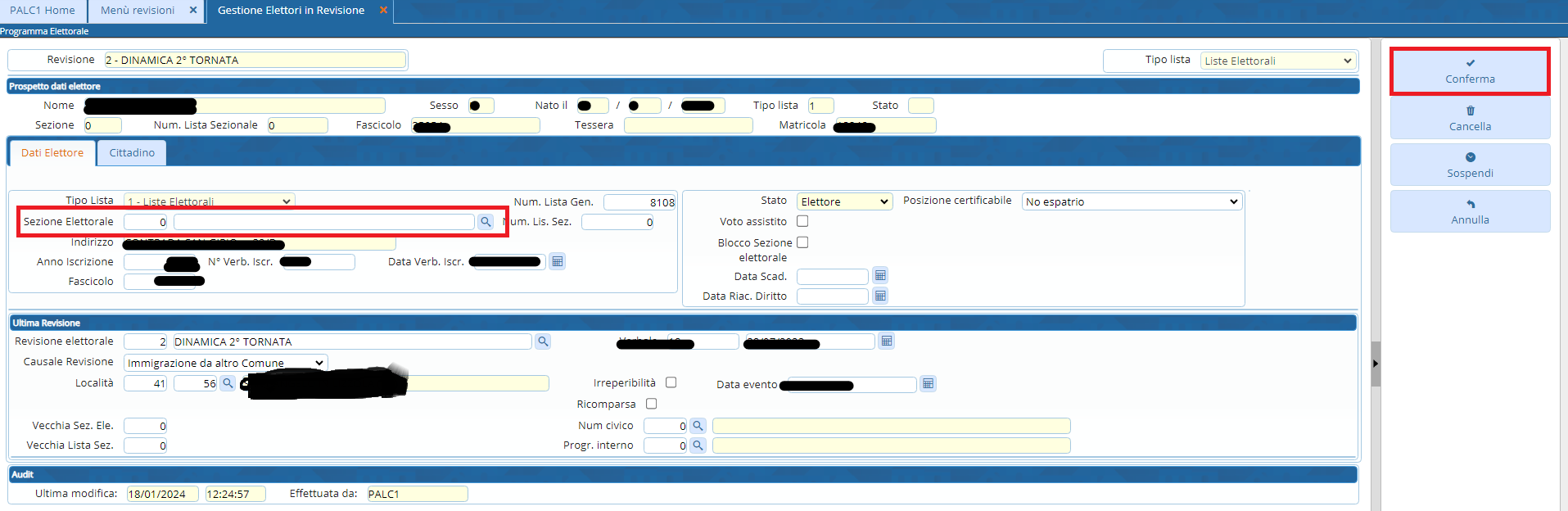Check the Irreperibilità checkbox
Viewport: 1568px width, 511px height.
click(x=671, y=382)
